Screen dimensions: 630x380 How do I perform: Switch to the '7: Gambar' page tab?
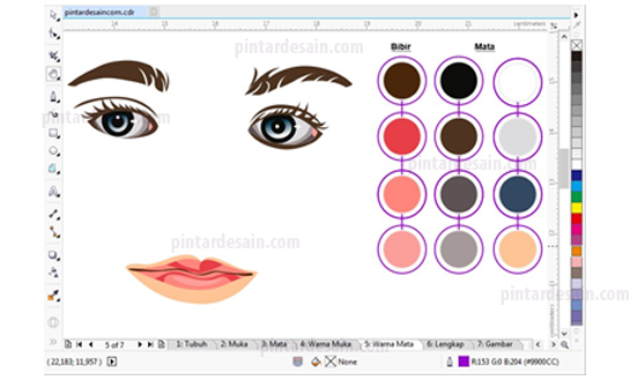click(495, 344)
